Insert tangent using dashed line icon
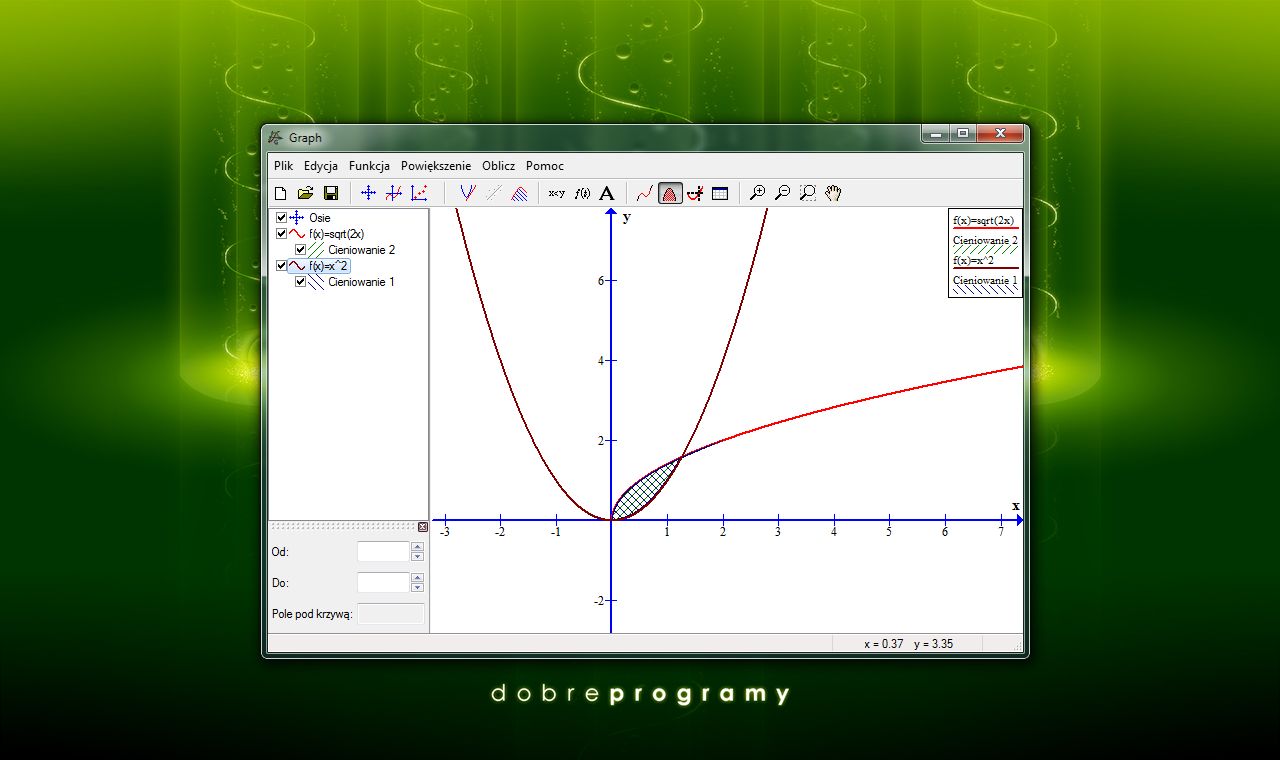 click(x=493, y=193)
